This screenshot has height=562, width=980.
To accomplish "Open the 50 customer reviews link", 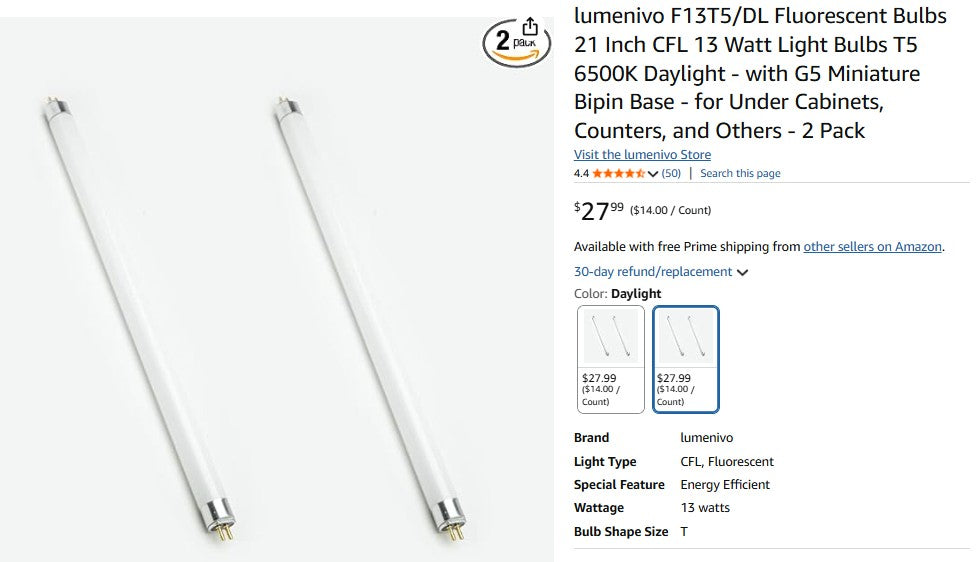I will [671, 173].
